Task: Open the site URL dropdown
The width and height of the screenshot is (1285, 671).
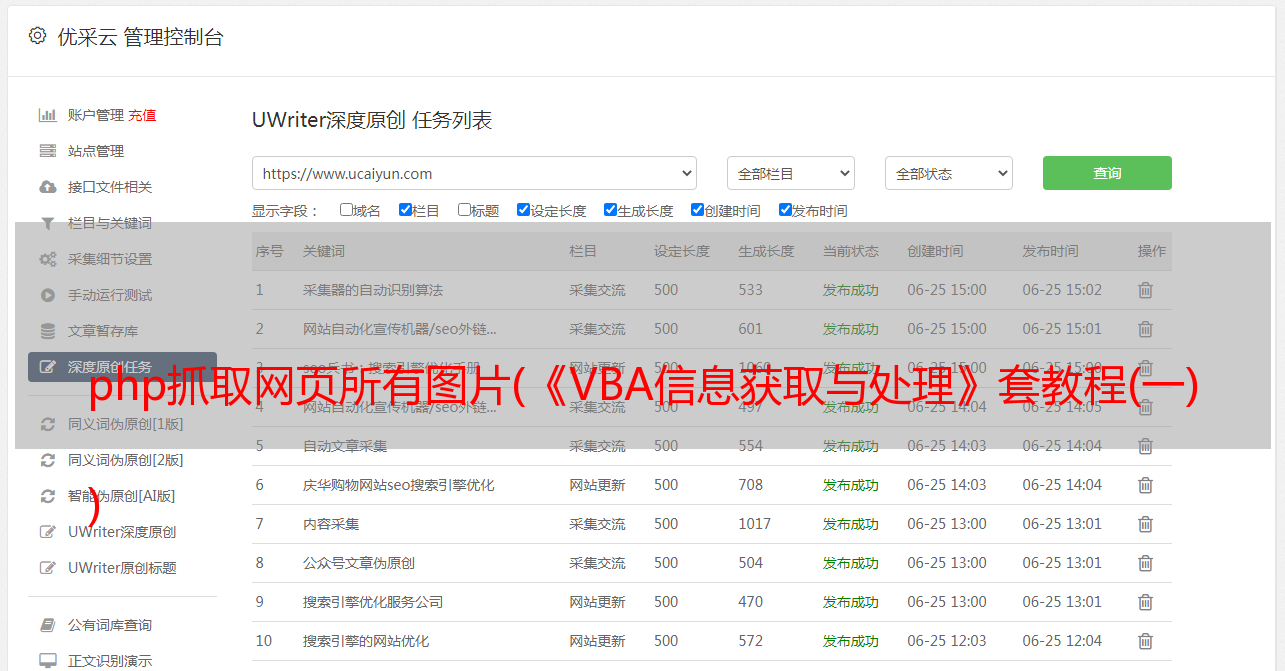Action: [474, 173]
